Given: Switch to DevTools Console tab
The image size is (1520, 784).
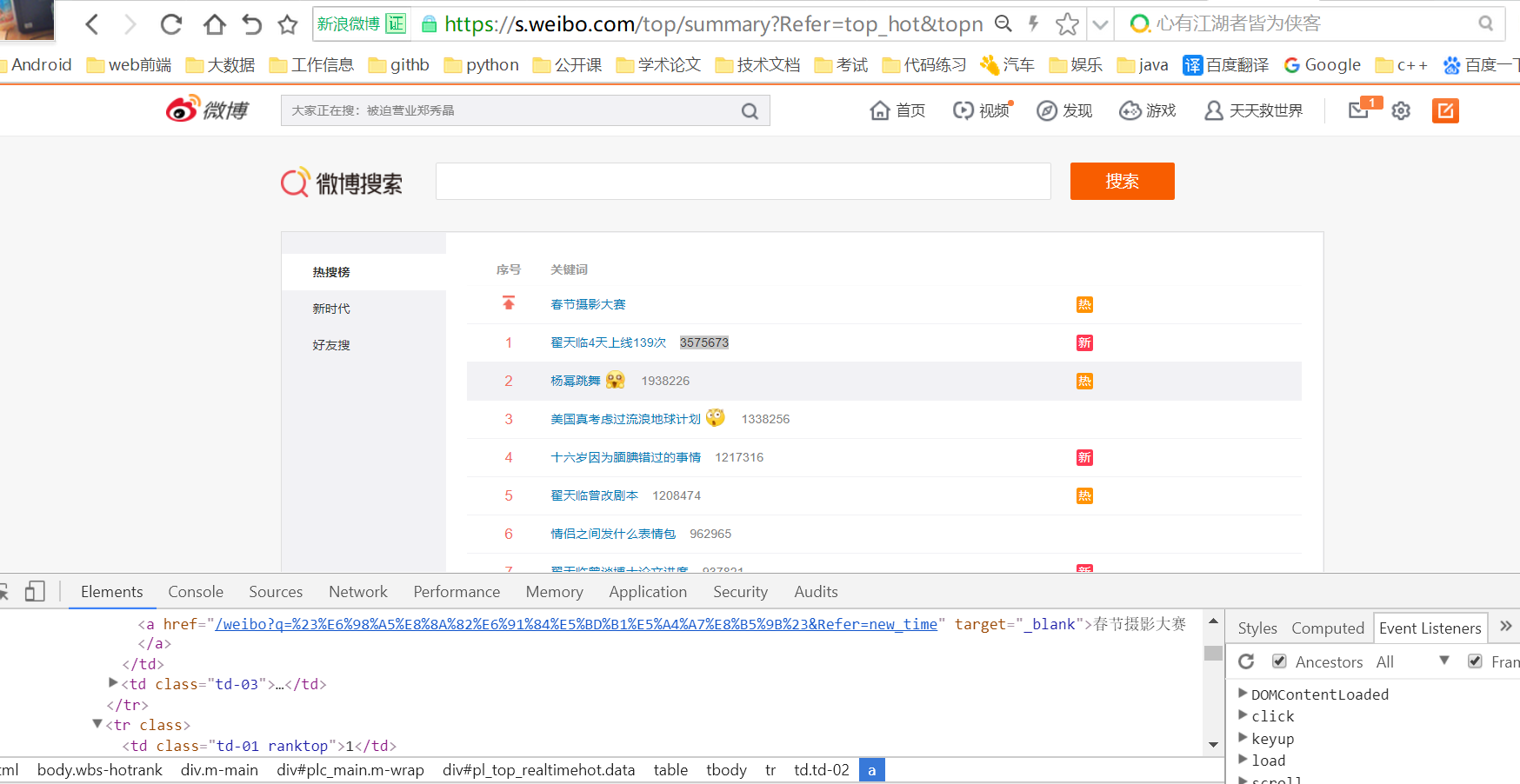Looking at the screenshot, I should click(x=196, y=592).
